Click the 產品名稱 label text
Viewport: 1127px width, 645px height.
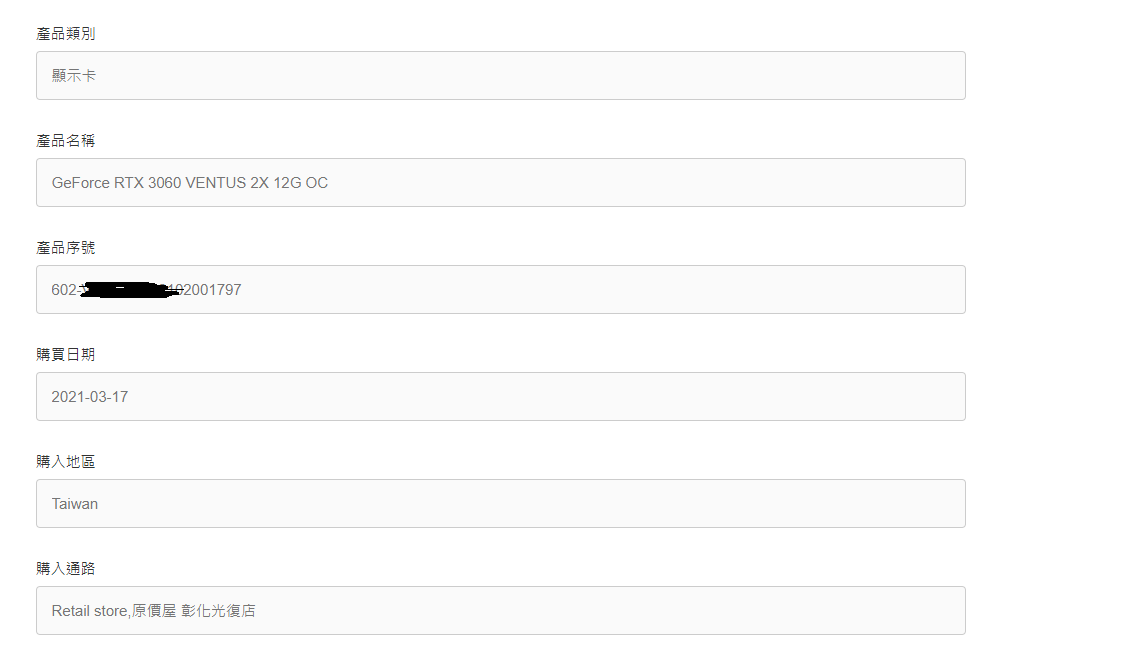click(65, 141)
